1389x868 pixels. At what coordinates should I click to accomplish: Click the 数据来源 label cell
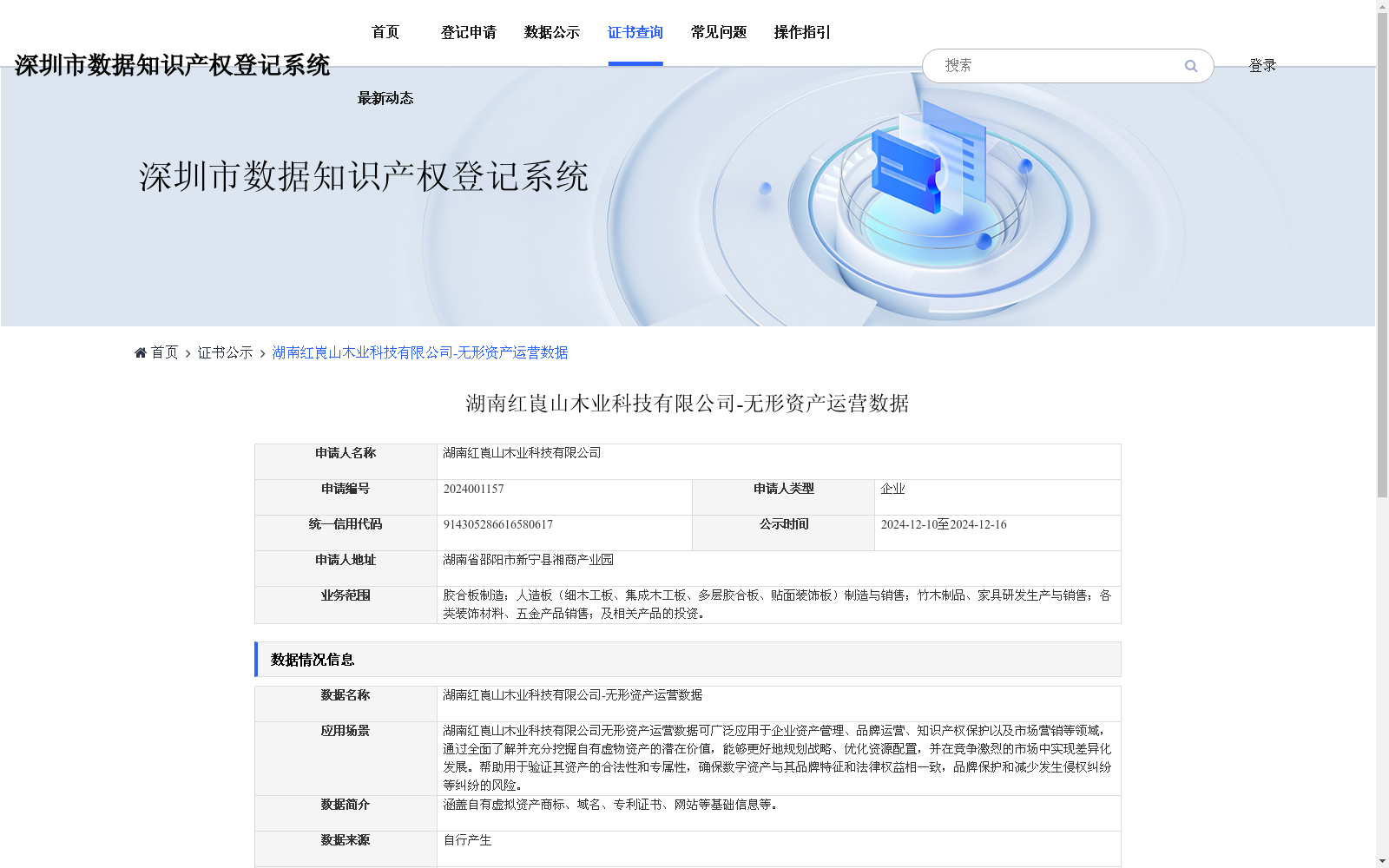[346, 849]
